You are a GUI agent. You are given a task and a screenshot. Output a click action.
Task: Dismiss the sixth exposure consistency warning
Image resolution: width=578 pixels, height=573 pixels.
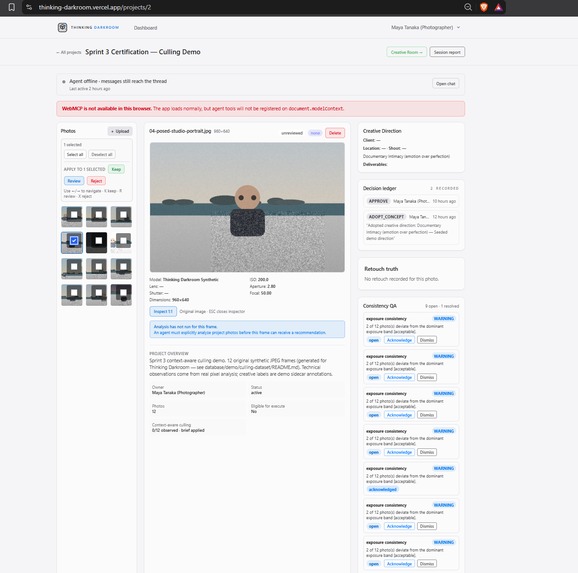point(427,526)
